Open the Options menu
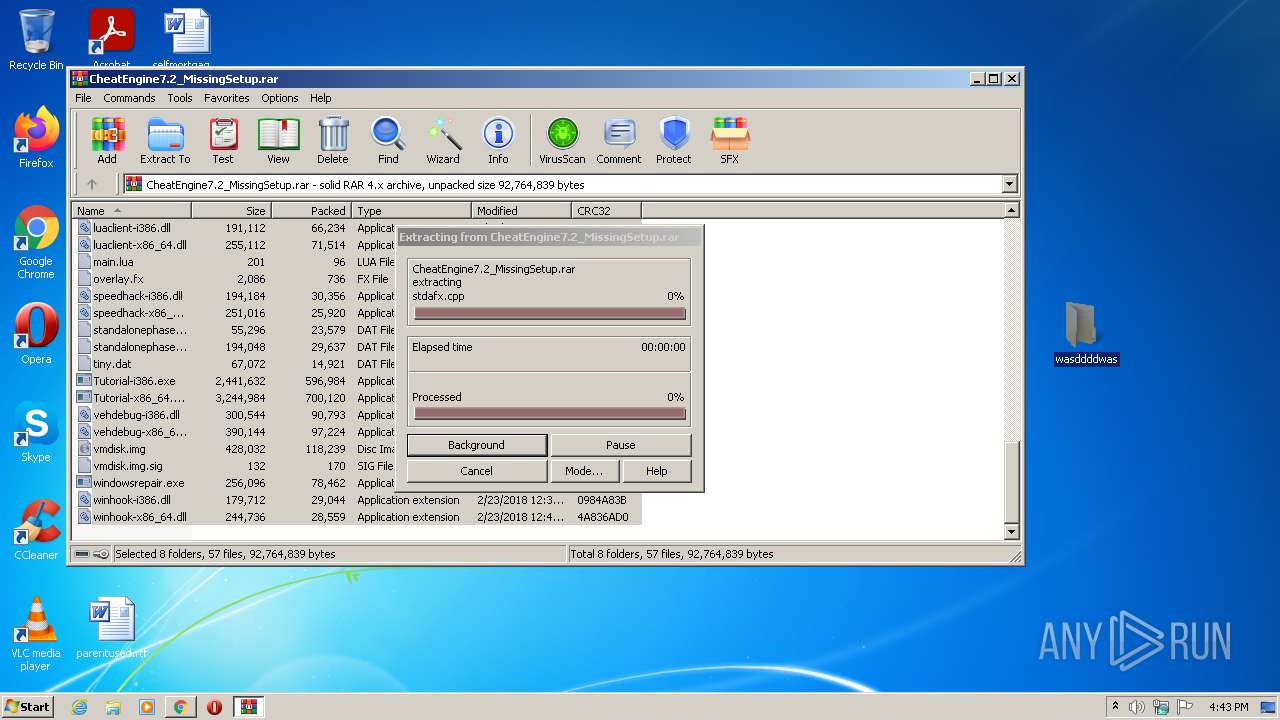This screenshot has height=720, width=1280. pyautogui.click(x=280, y=98)
